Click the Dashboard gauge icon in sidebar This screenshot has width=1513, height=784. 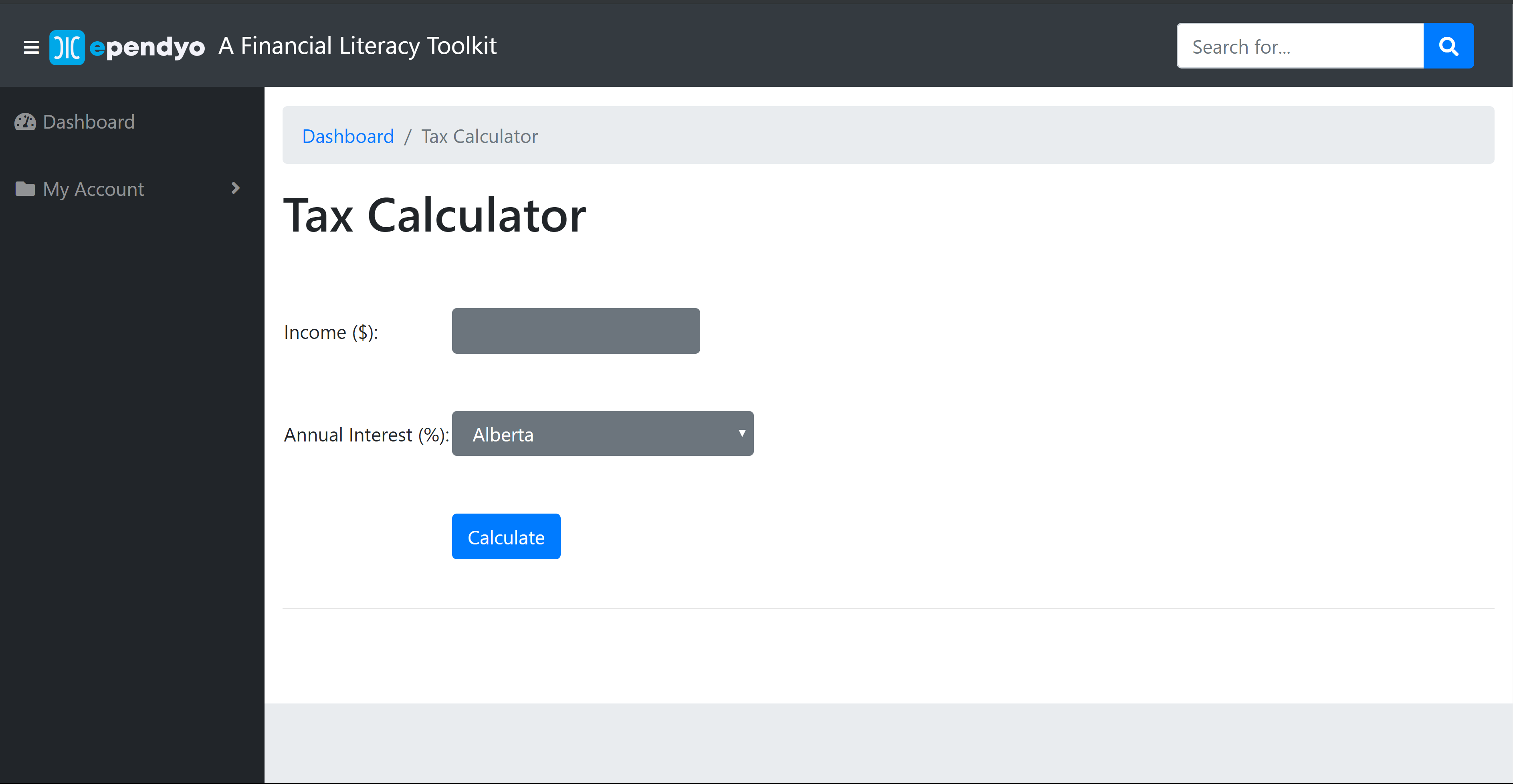coord(25,121)
